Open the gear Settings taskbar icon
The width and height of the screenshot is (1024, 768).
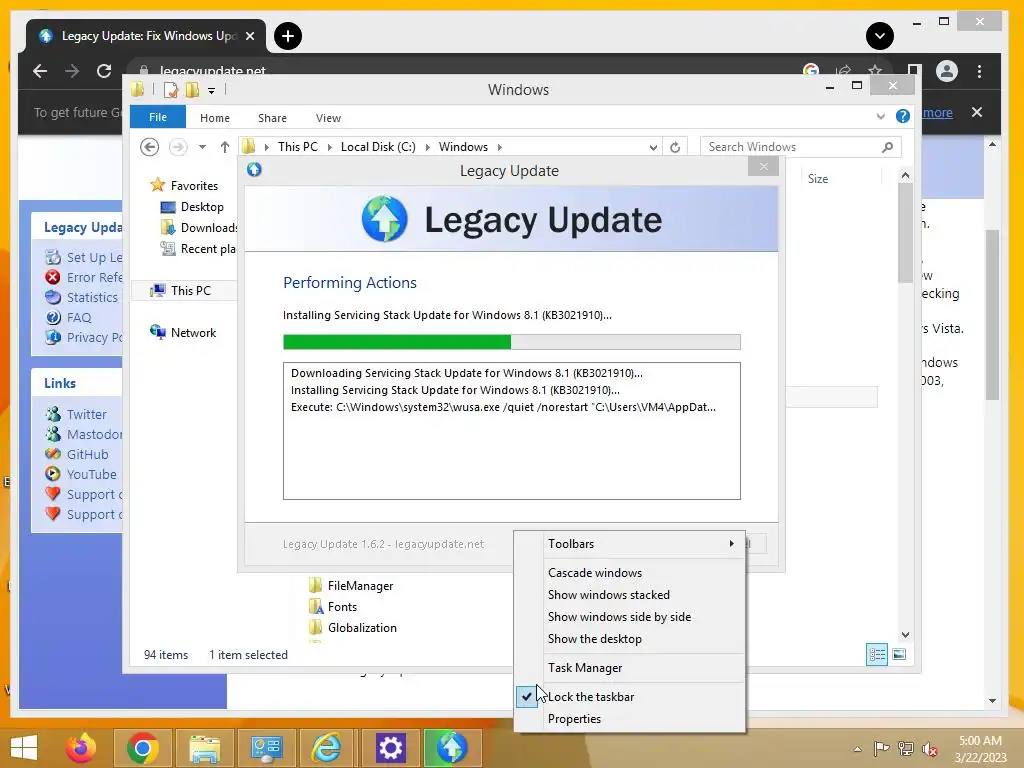tap(390, 748)
